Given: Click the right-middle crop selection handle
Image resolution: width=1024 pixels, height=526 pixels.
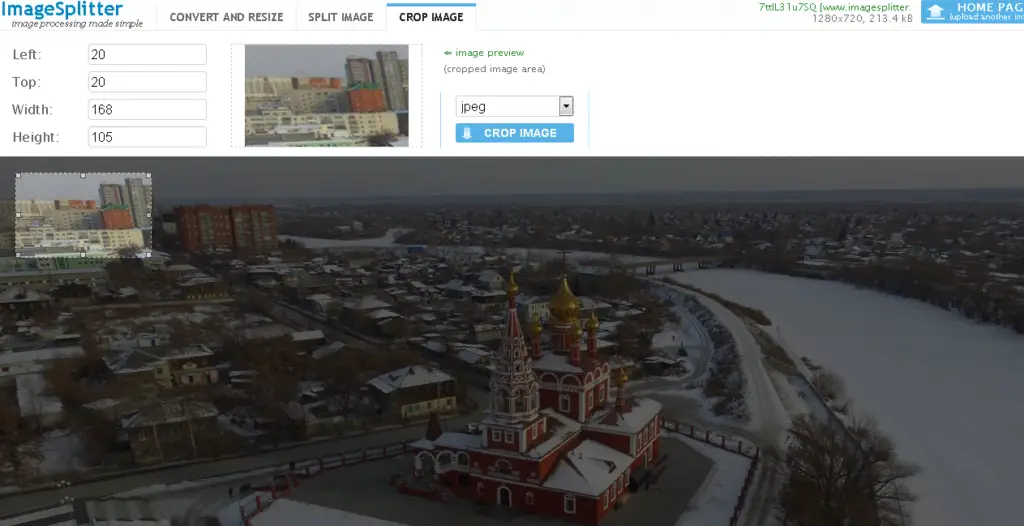Looking at the screenshot, I should click(151, 215).
